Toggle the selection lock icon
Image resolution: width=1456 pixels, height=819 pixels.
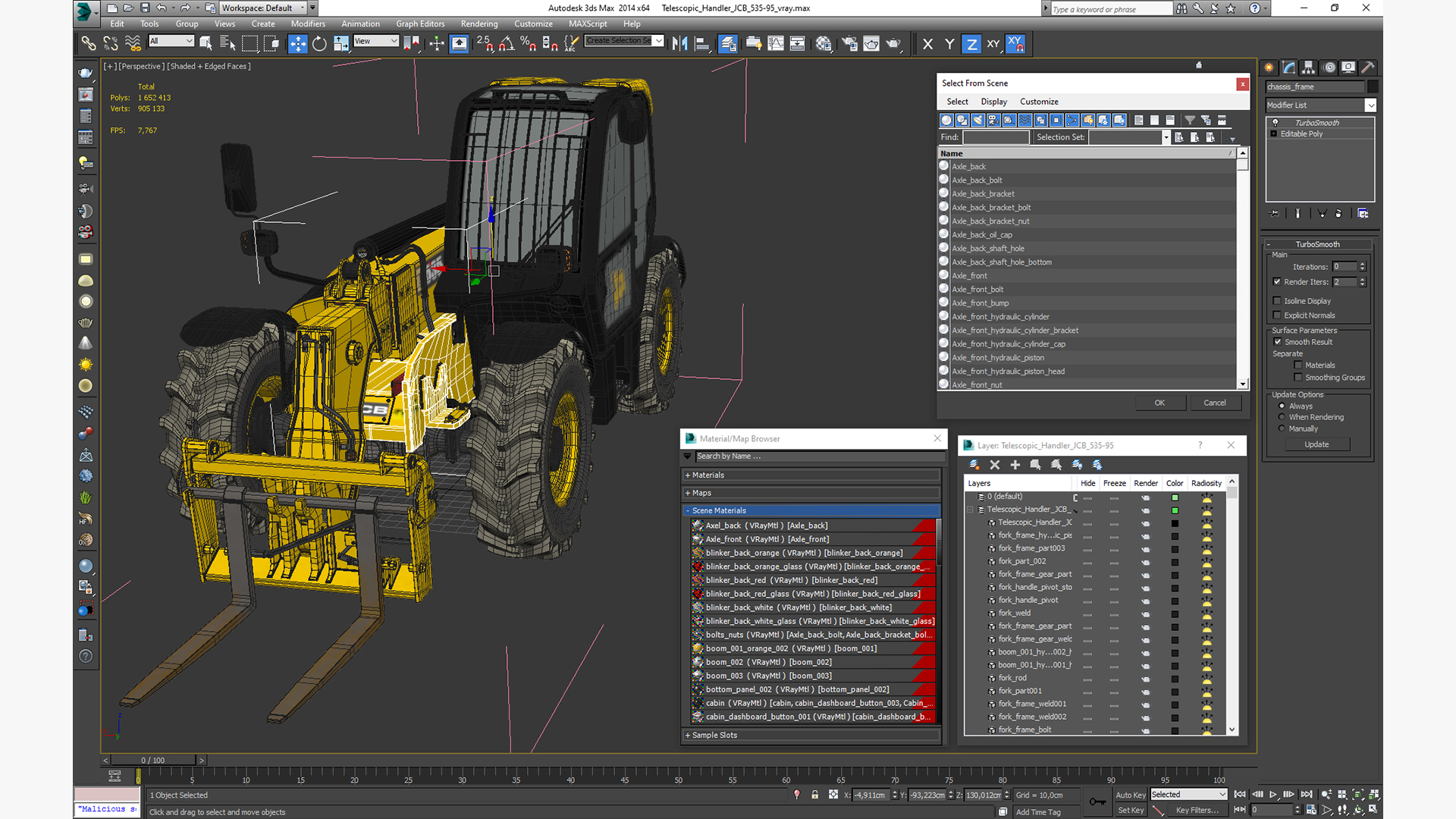point(815,795)
